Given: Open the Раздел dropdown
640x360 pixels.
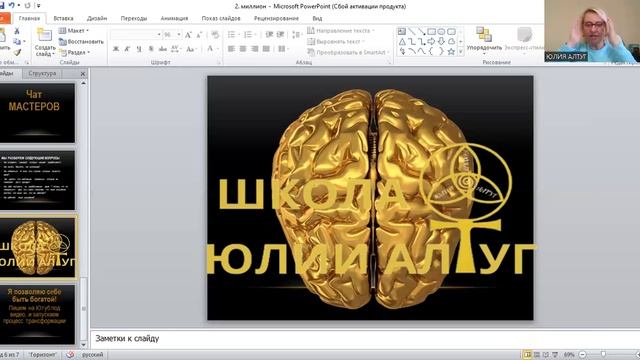Looking at the screenshot, I should tap(75, 52).
